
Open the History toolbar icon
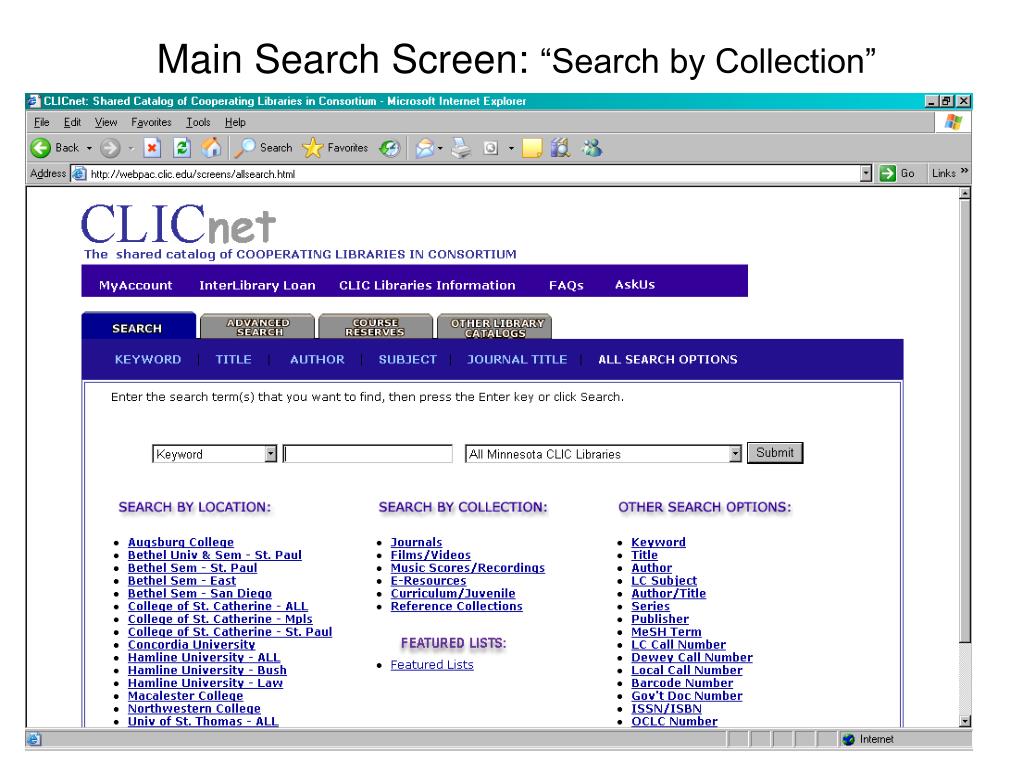tap(390, 148)
